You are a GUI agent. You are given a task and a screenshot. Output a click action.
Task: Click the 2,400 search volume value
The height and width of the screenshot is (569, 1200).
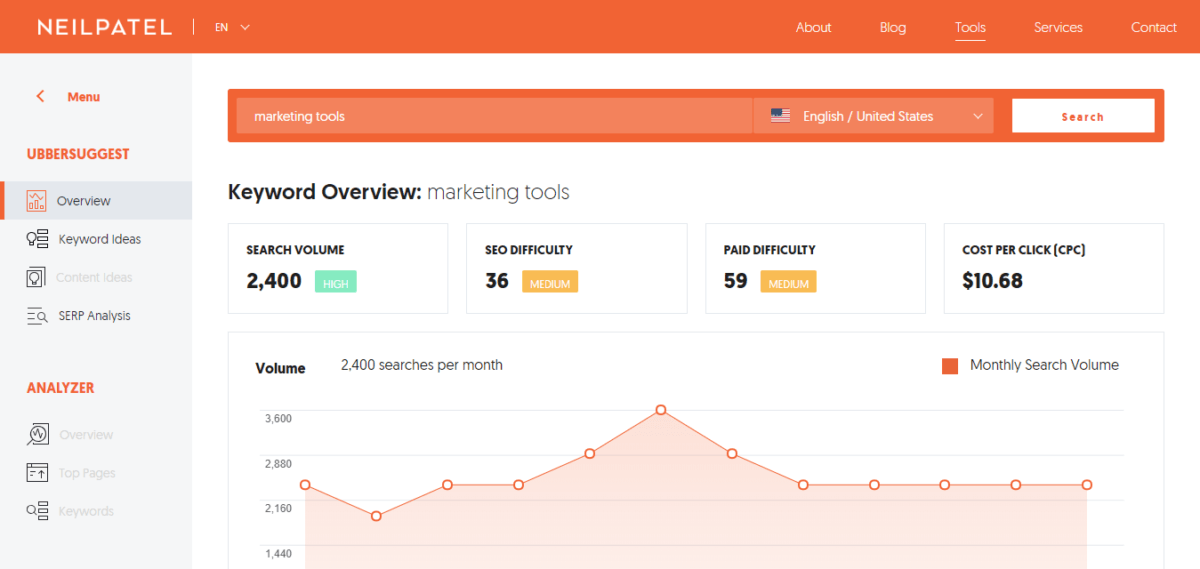click(274, 281)
